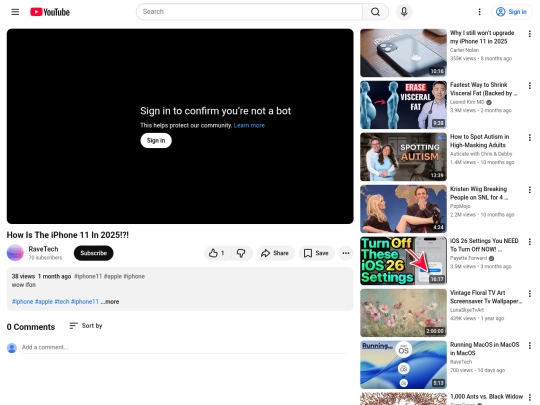Open iPhone 11 in 2025 video thumbnail
The width and height of the screenshot is (540, 405).
coord(403,53)
